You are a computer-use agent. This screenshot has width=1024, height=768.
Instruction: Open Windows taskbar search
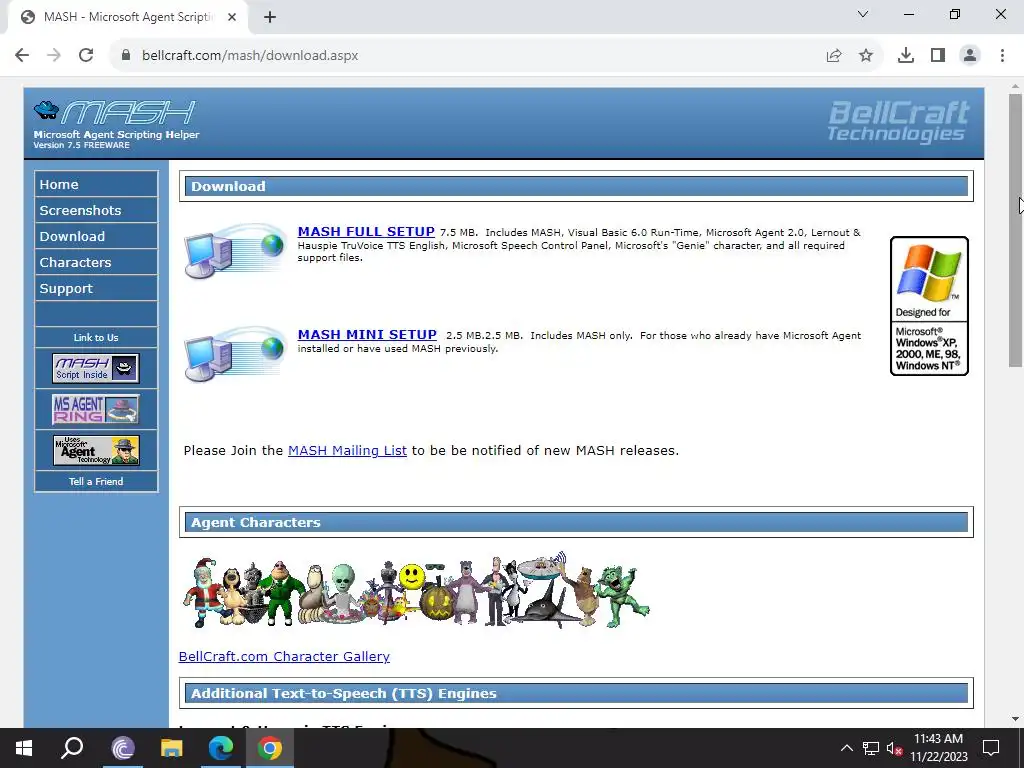[x=72, y=748]
